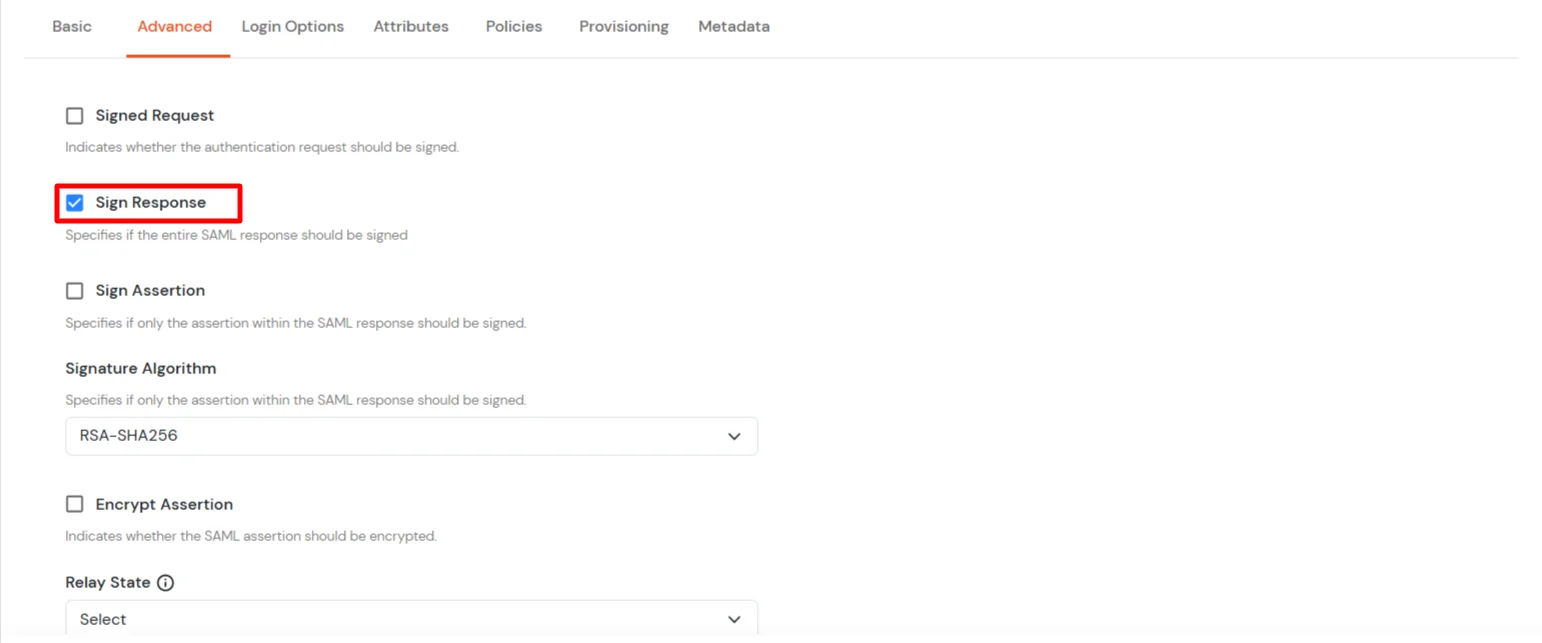The height and width of the screenshot is (643, 1542).
Task: Click the Signed Request label text
Action: [154, 115]
